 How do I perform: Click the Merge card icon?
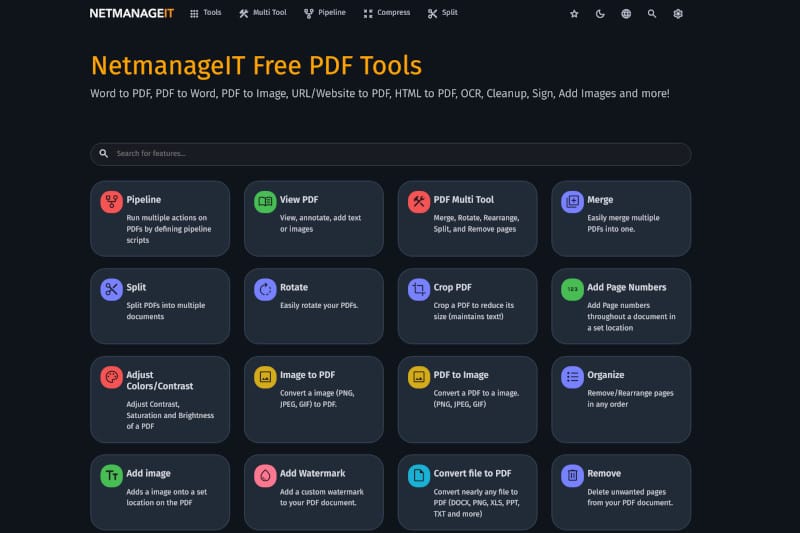click(x=572, y=202)
